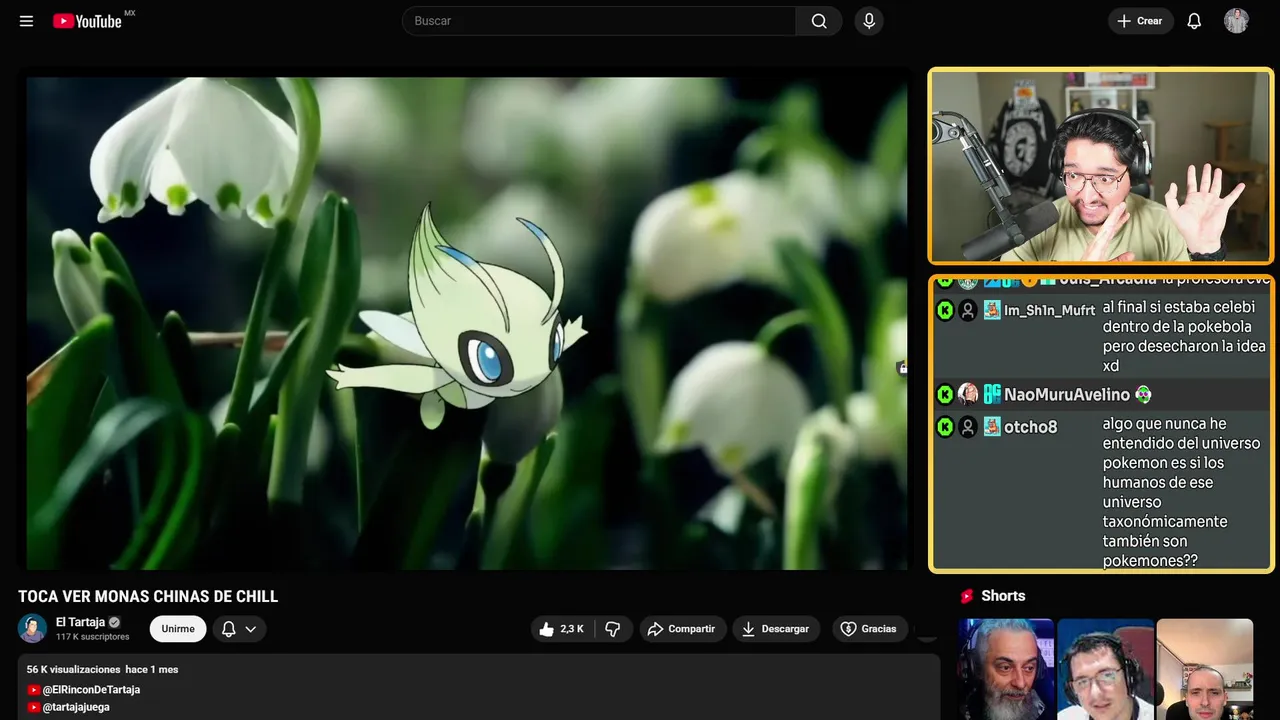Expand the subscription notification bell dropdown
Screen dimensions: 1280x720
click(x=239, y=629)
